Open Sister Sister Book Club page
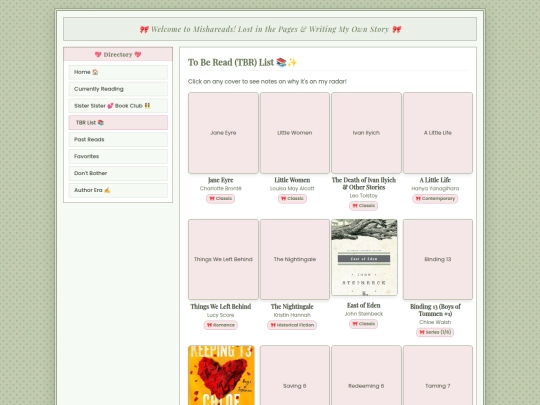540x405 pixels. [118, 106]
